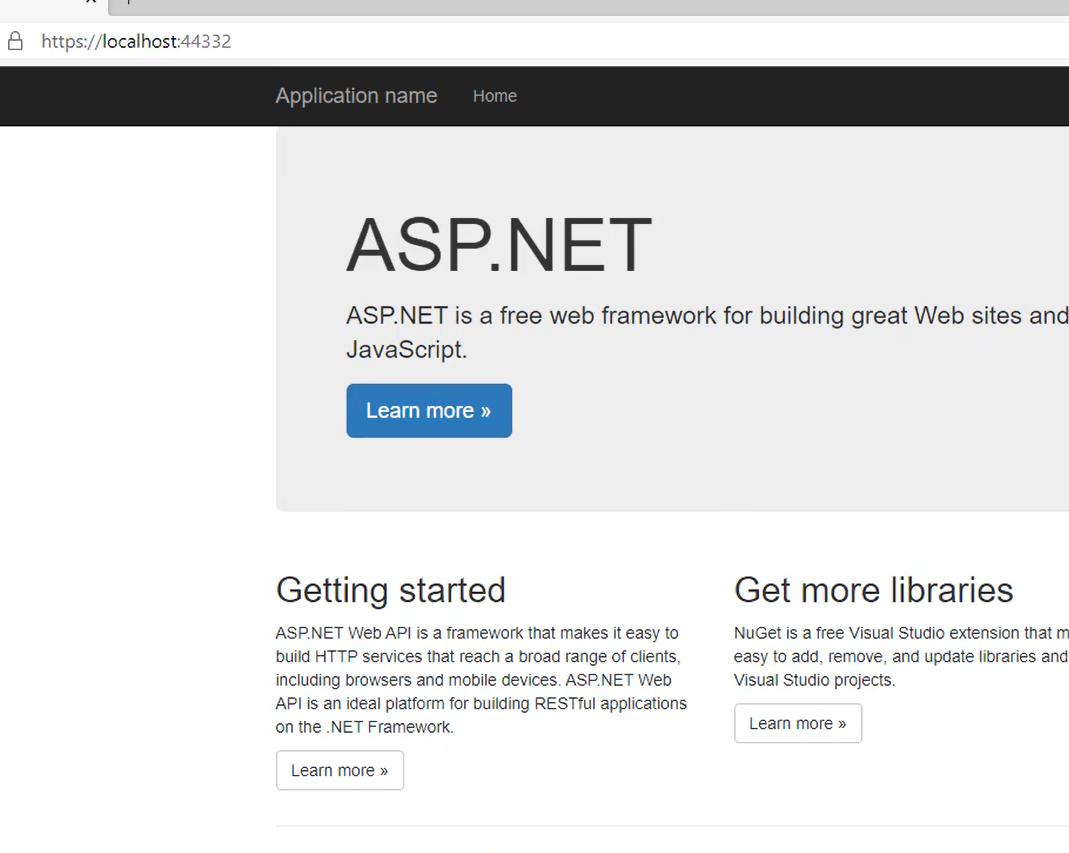Screen dimensions: 1069x853
Task: Click Learn more under Get more libraries
Action: (798, 723)
